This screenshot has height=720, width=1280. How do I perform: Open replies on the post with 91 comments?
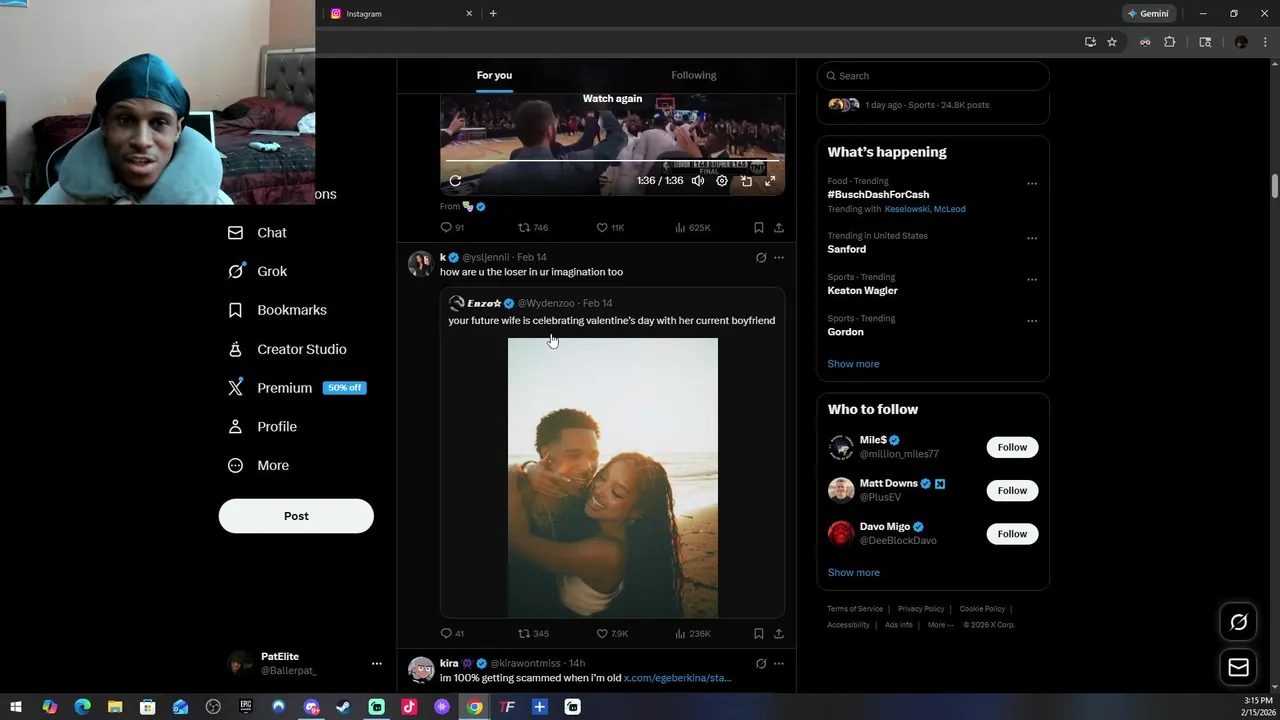tap(452, 228)
